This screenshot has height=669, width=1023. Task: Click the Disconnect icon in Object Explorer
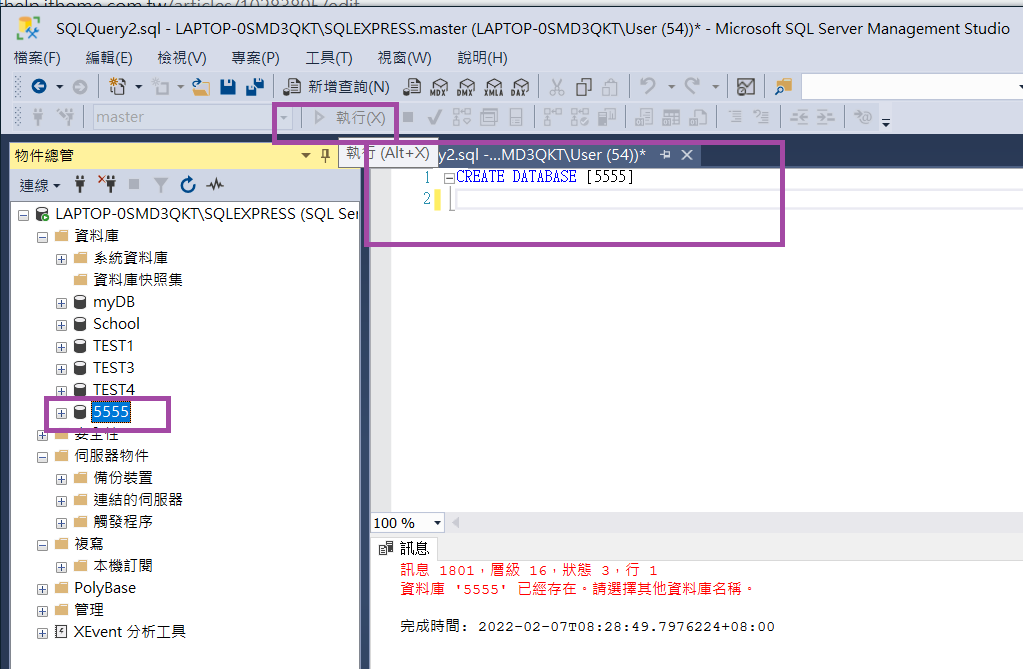[x=107, y=185]
